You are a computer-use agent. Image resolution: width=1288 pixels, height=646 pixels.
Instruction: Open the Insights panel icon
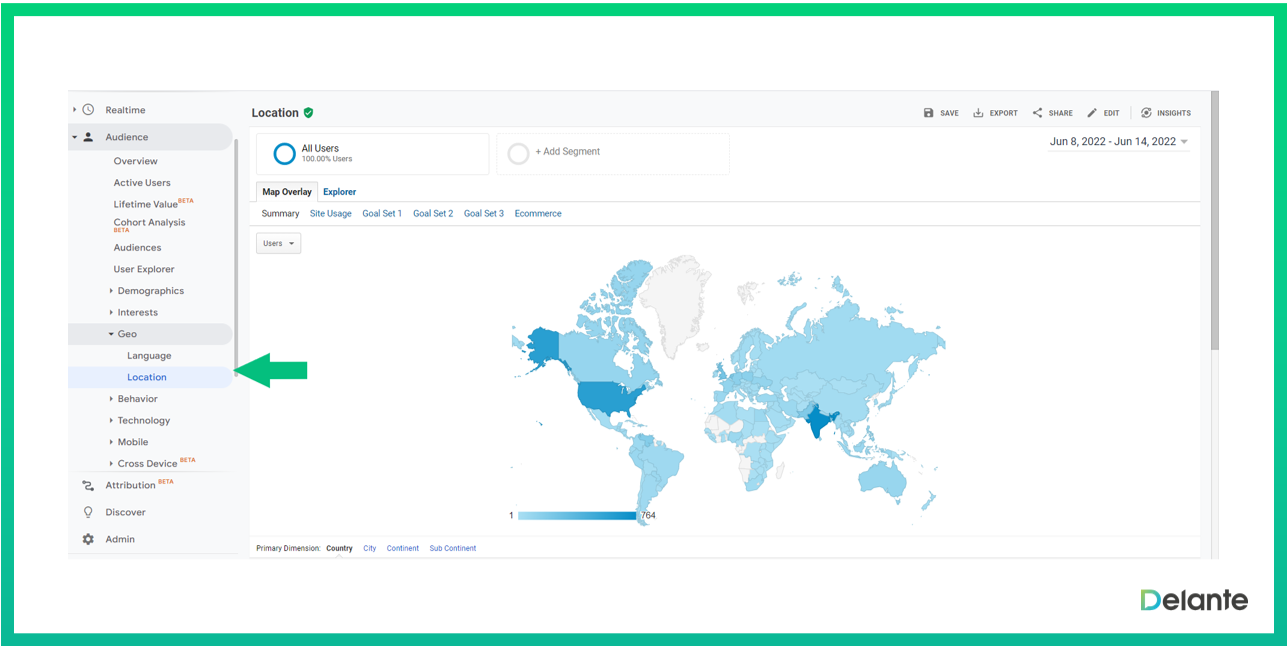coord(1146,113)
